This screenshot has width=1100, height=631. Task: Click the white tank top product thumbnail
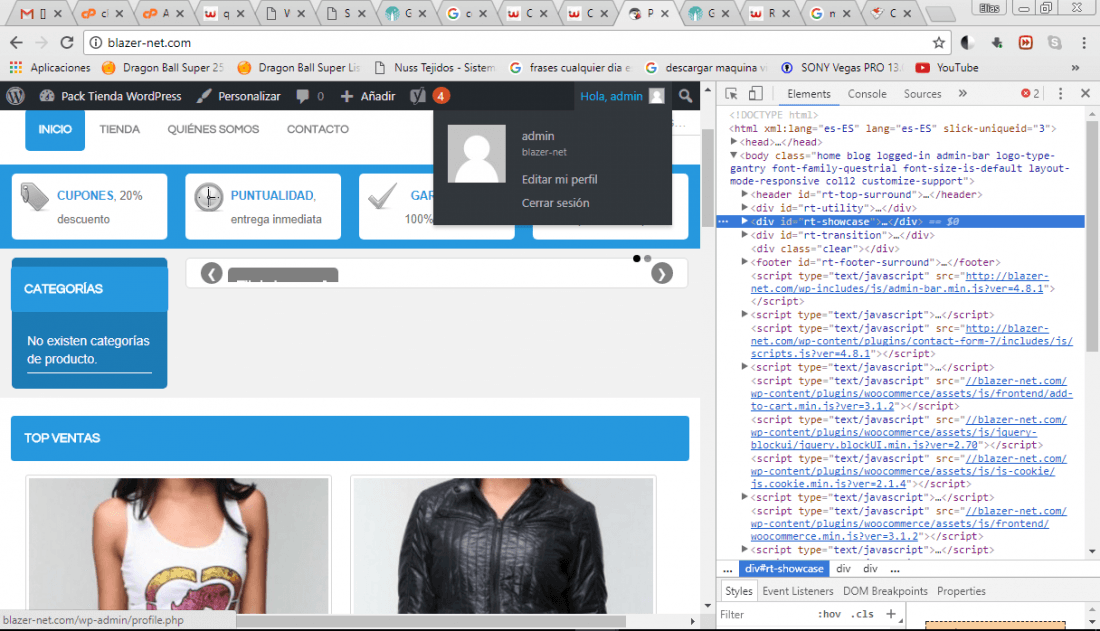click(x=179, y=546)
